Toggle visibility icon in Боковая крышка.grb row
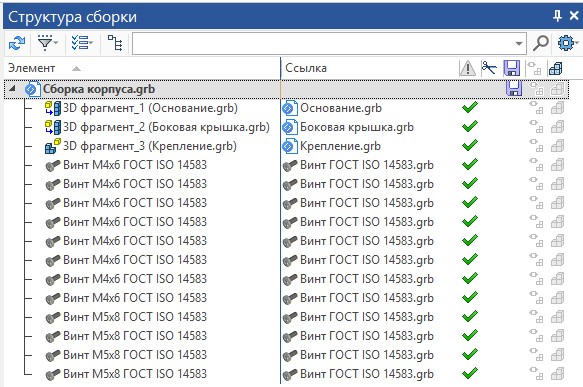583x387 pixels. coord(536,127)
